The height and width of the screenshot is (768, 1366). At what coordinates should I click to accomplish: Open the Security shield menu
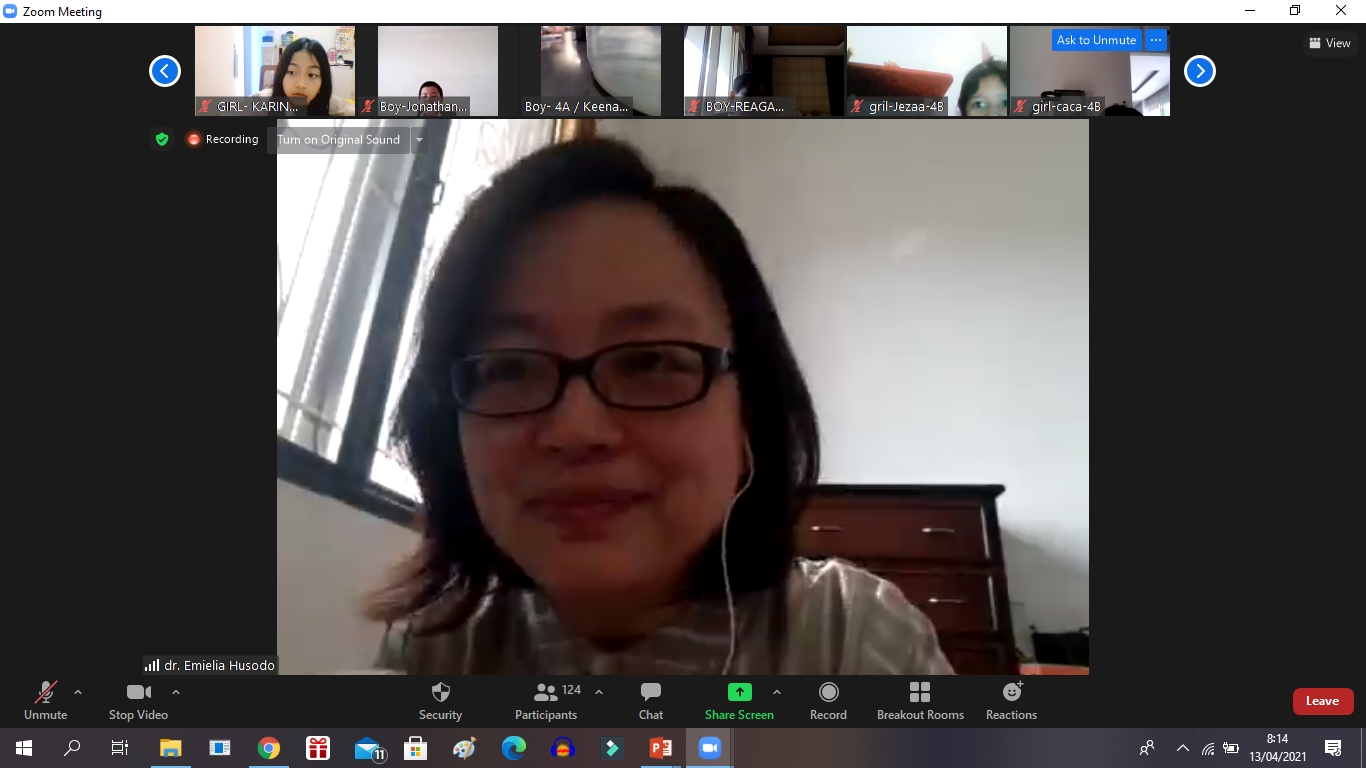440,701
